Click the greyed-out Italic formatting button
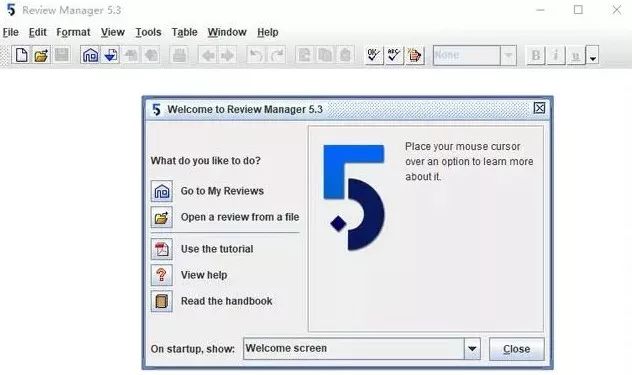 pos(556,55)
